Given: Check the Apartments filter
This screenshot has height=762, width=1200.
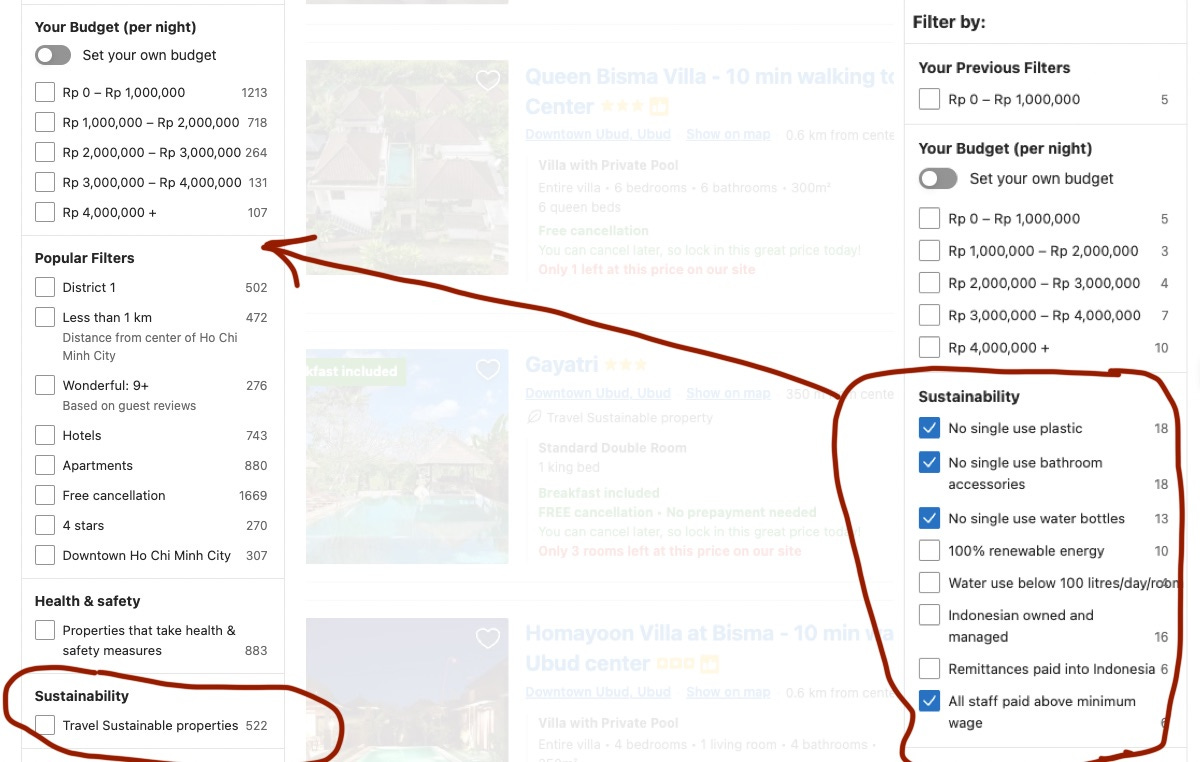Looking at the screenshot, I should [x=45, y=465].
